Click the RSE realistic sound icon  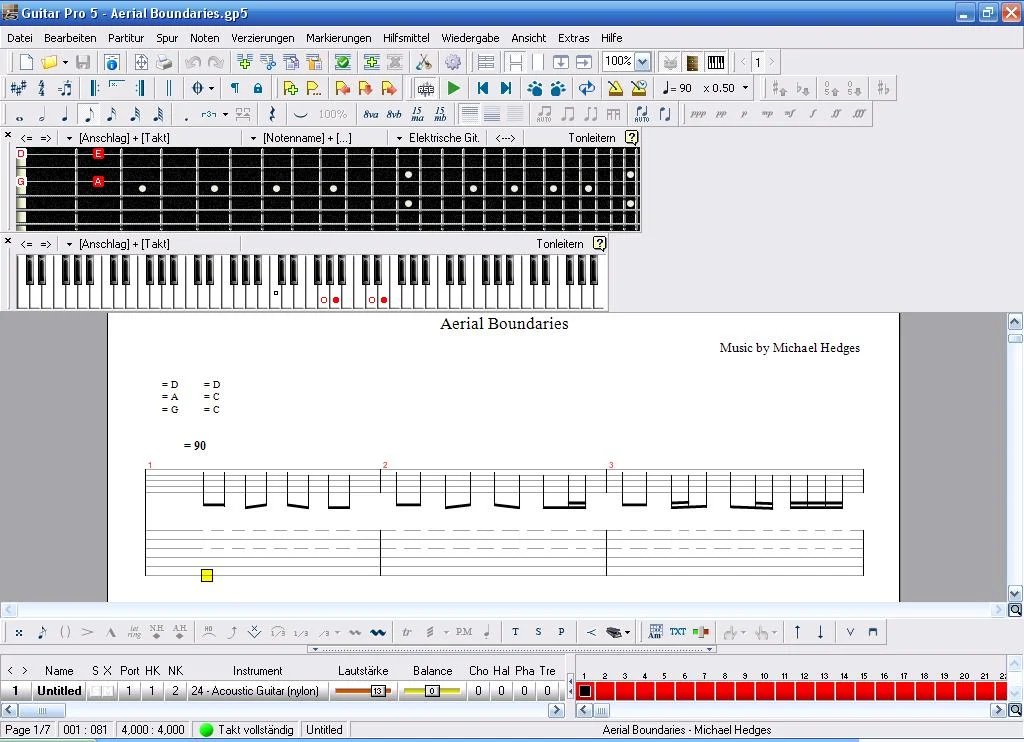click(x=426, y=88)
